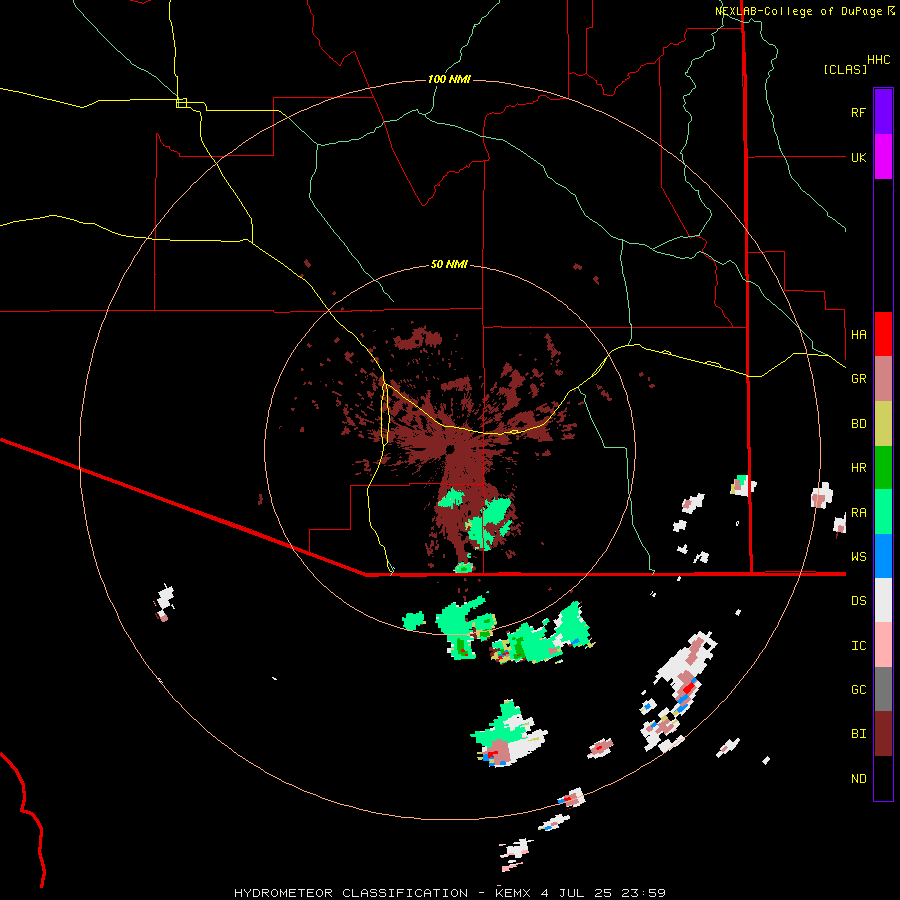Click the RA legend label
The height and width of the screenshot is (900, 900).
point(858,513)
